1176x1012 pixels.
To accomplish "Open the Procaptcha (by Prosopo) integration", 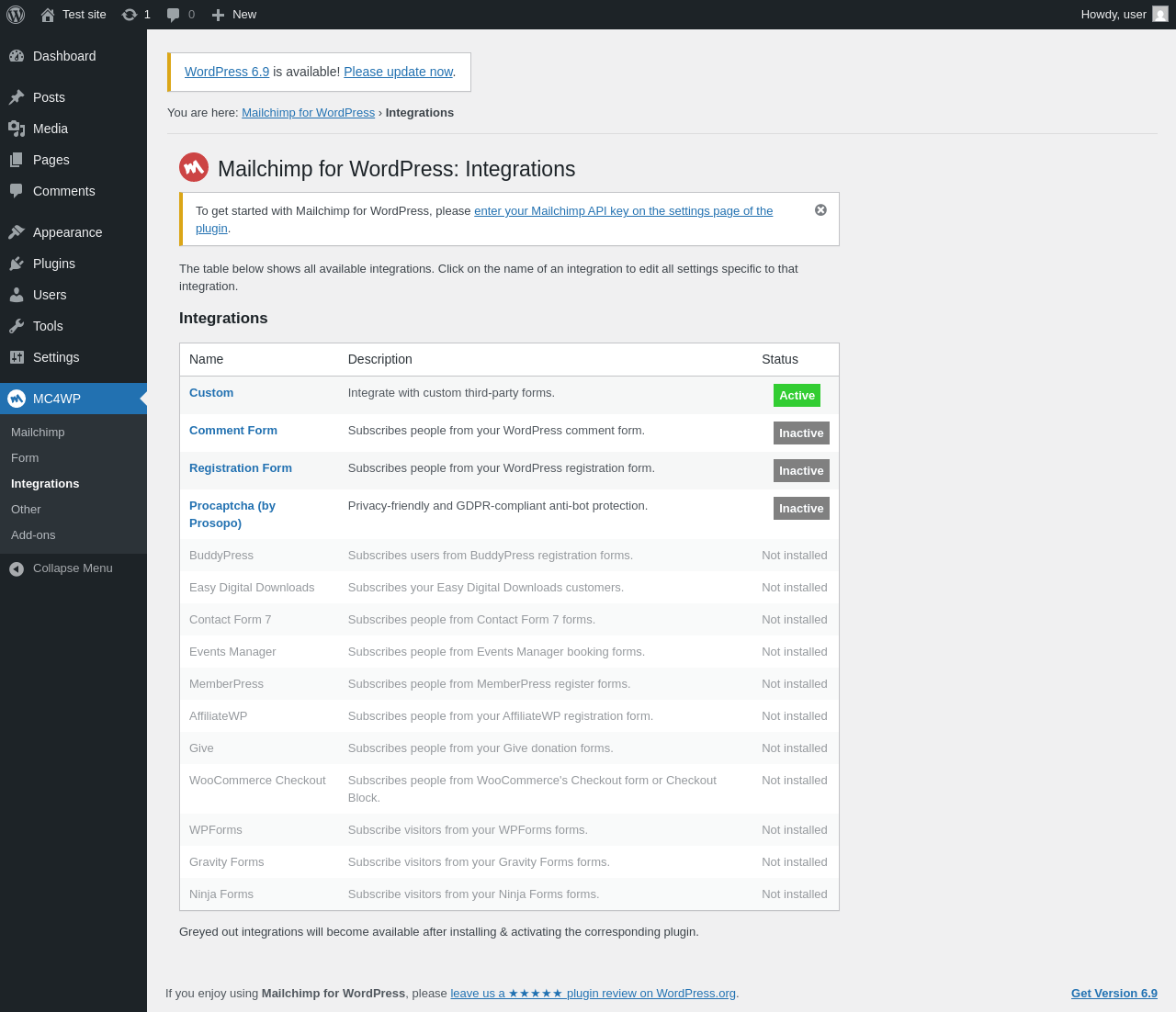I will point(232,514).
